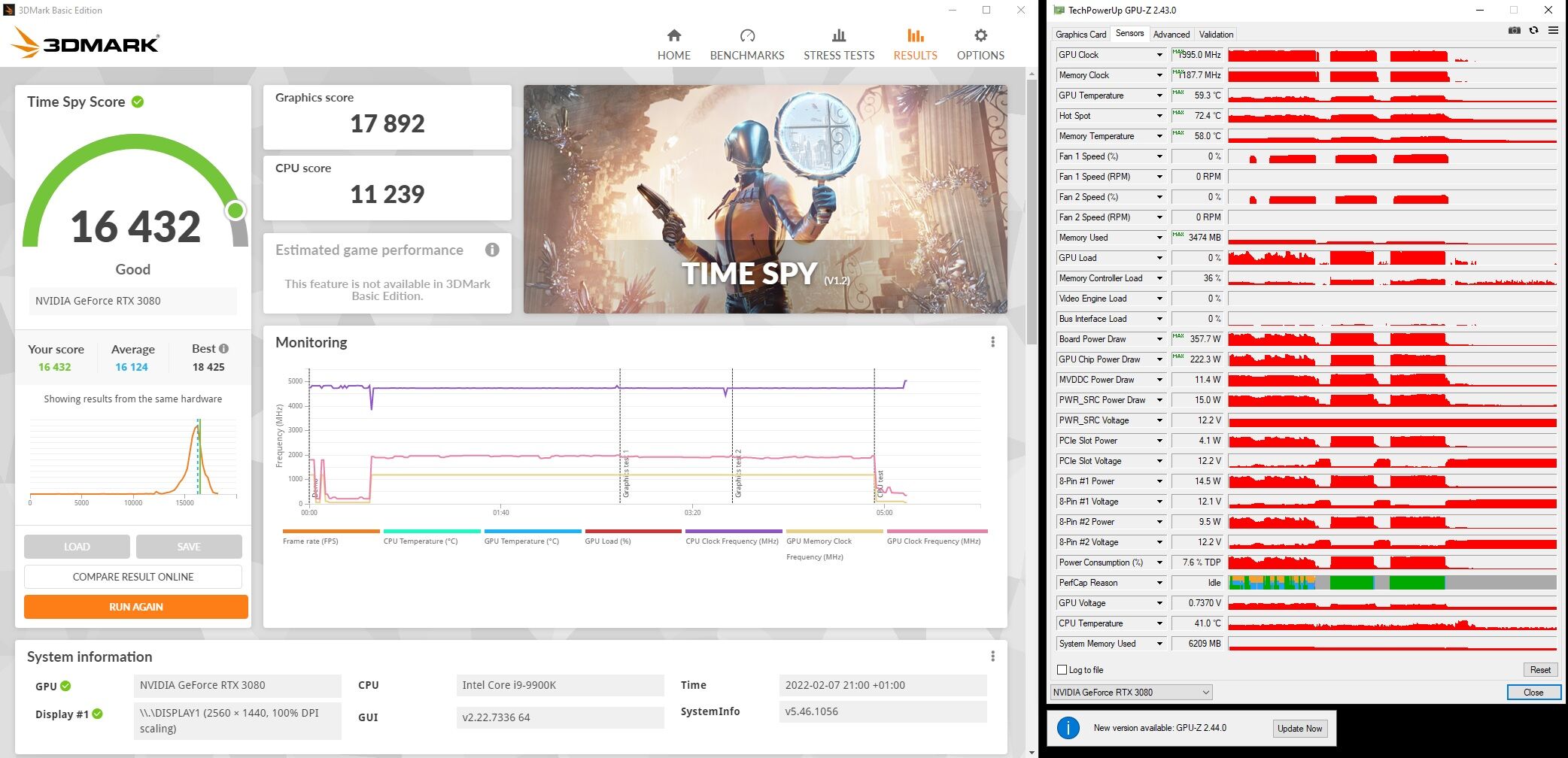Click the info icon next to Best score
The image size is (1568, 758).
(223, 349)
